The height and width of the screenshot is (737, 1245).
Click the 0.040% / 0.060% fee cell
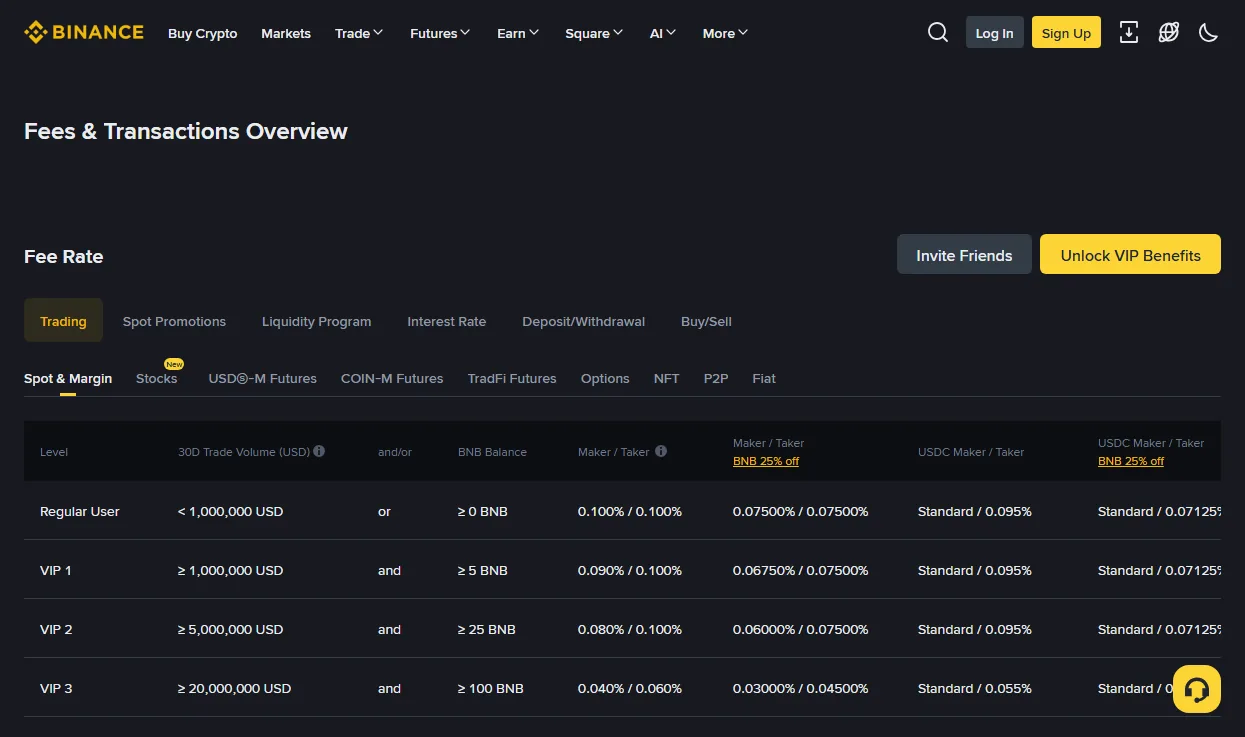[630, 688]
